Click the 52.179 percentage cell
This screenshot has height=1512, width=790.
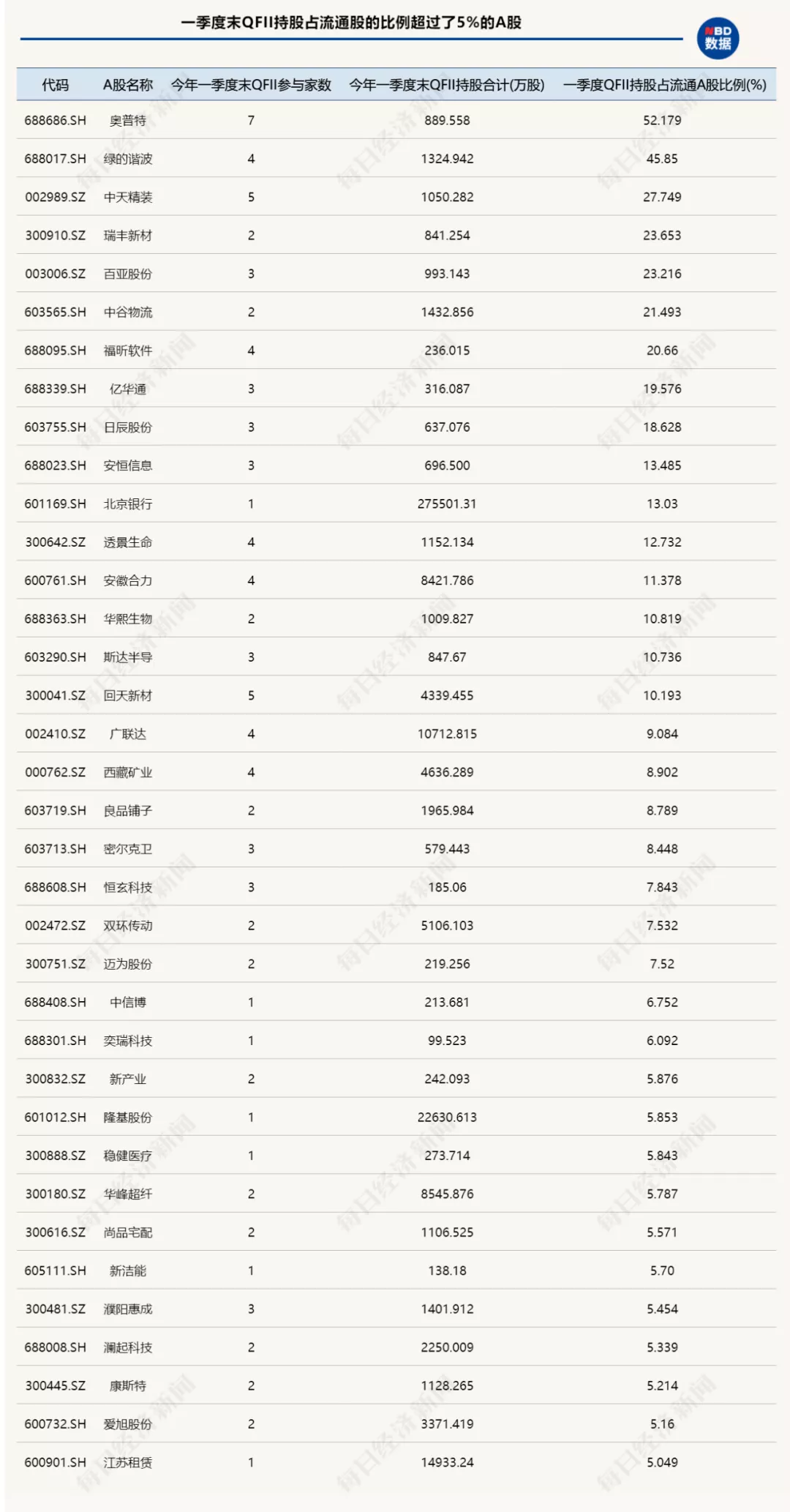(662, 121)
